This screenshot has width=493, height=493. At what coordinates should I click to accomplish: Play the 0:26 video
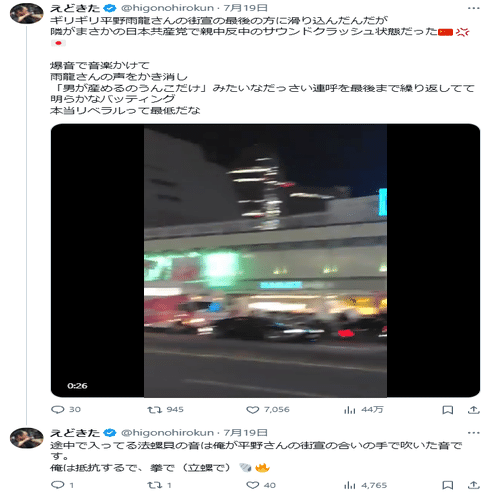pos(265,260)
